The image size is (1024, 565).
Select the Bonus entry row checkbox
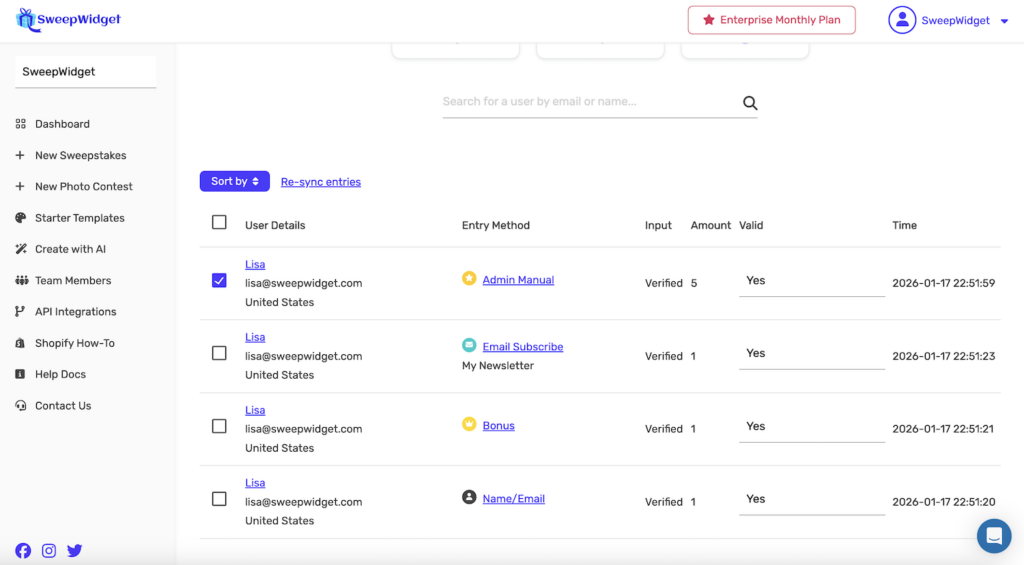pos(219,426)
